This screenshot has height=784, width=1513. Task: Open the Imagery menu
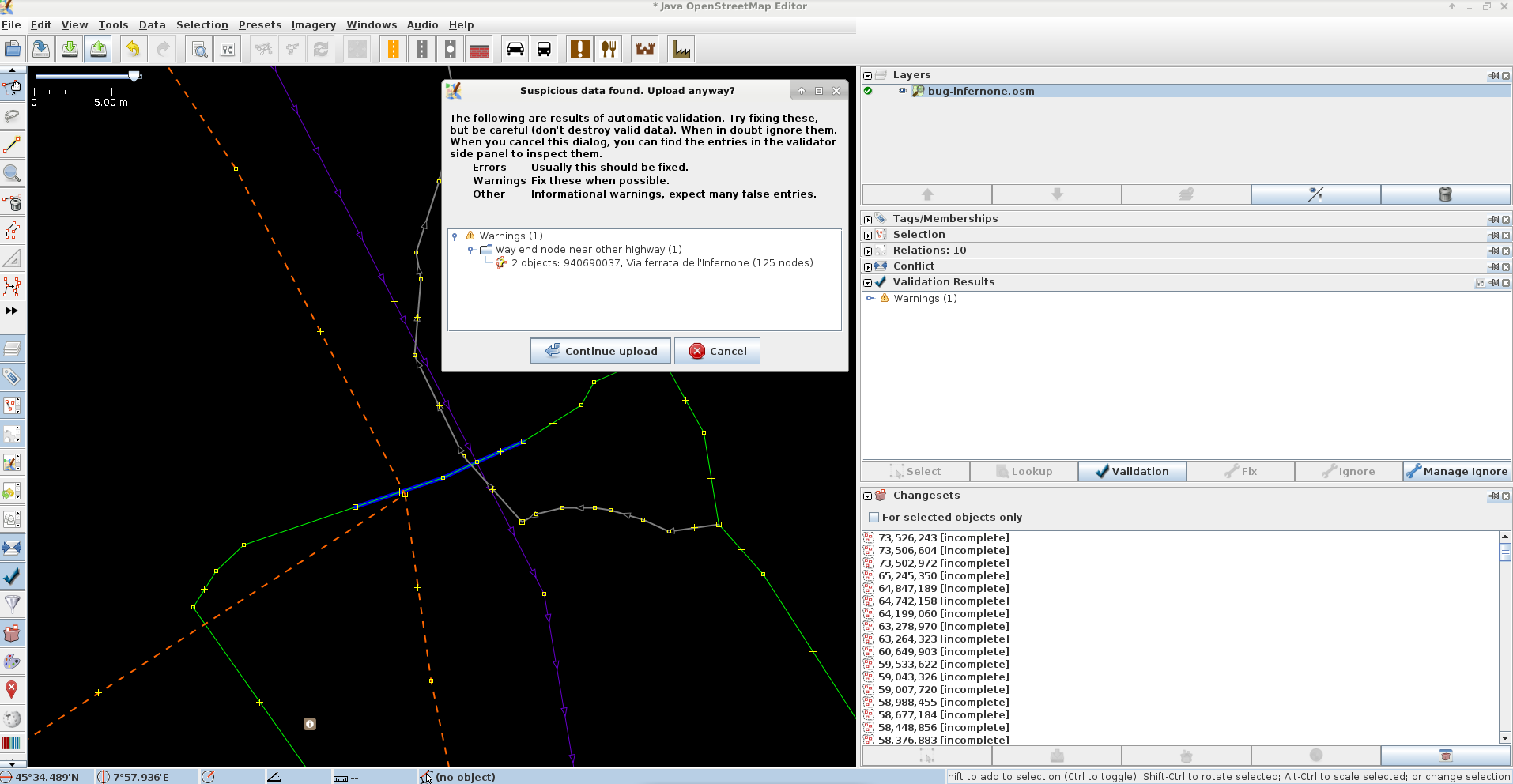point(313,24)
